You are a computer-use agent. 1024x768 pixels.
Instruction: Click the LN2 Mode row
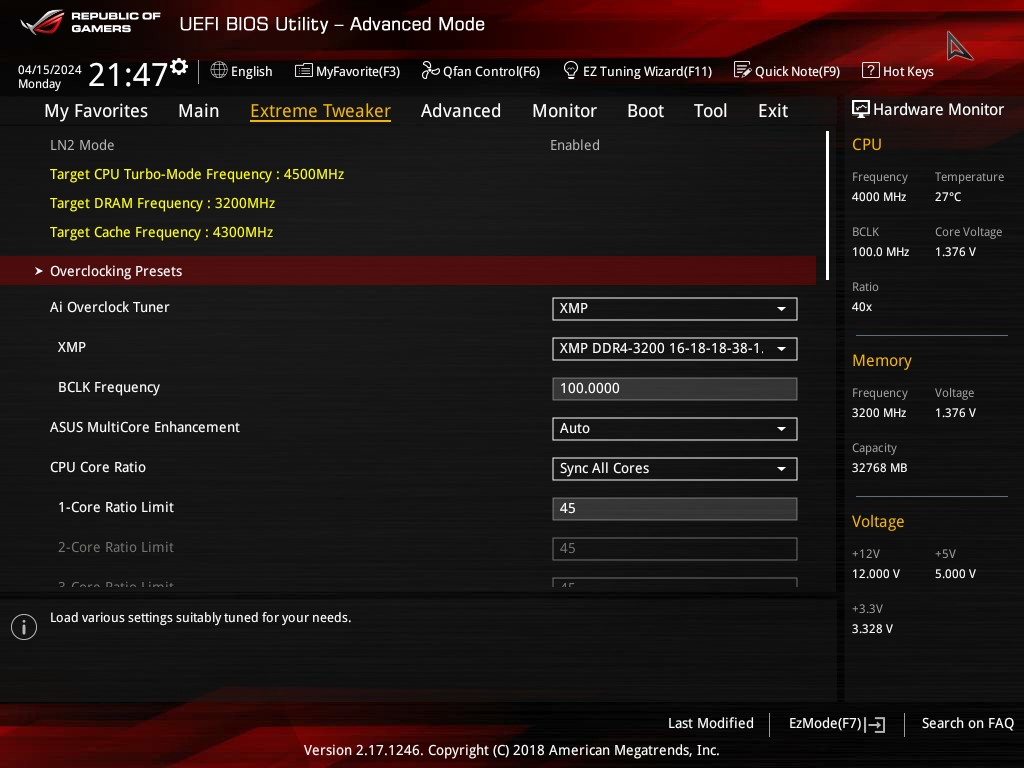point(408,145)
